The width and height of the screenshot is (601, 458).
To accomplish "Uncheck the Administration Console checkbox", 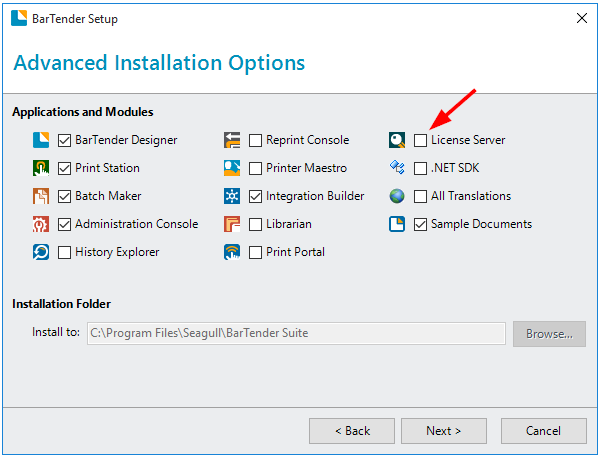I will [64, 225].
